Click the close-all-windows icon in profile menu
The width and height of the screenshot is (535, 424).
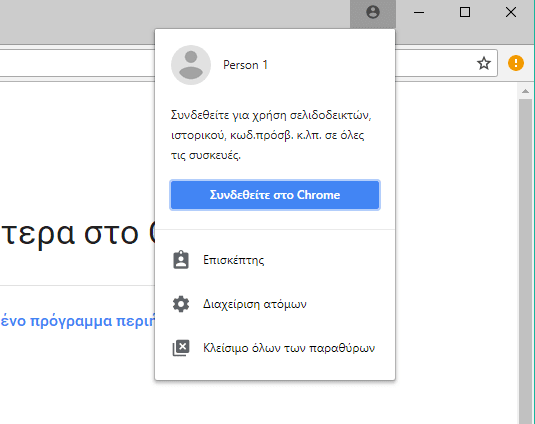point(181,348)
